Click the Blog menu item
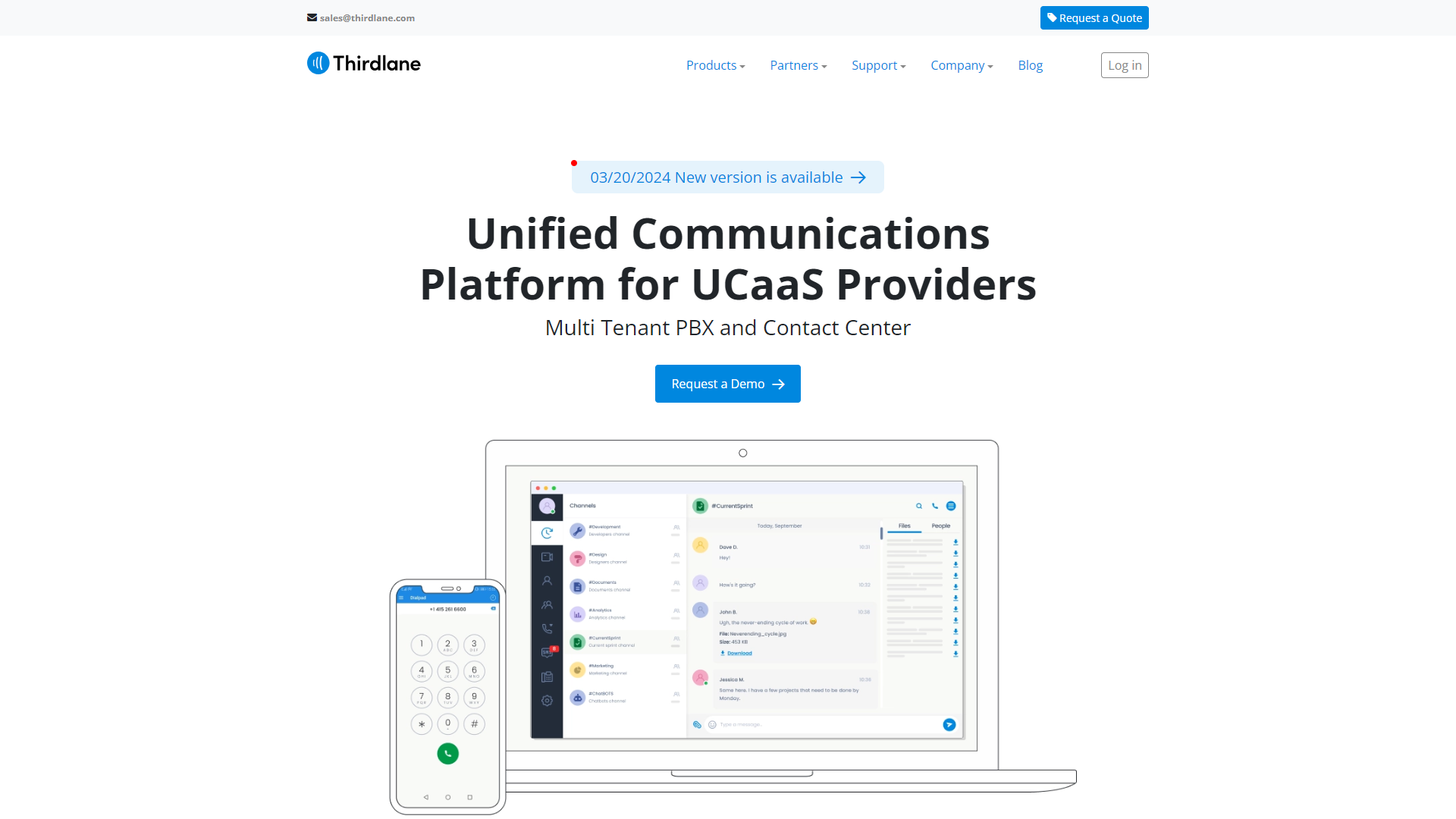 click(x=1030, y=65)
